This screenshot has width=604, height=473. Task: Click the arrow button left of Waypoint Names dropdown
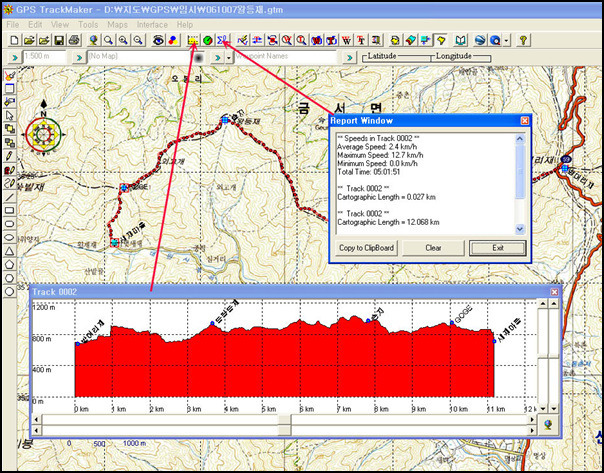point(217,58)
